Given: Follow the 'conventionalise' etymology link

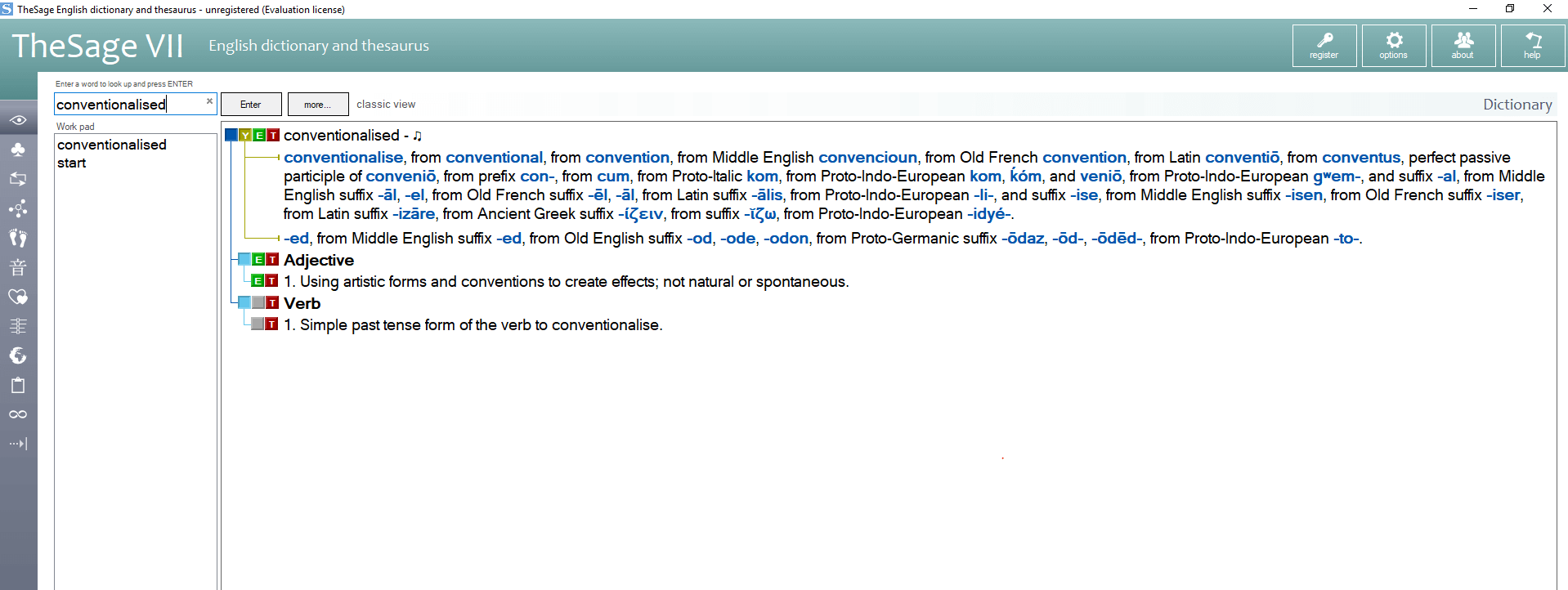Looking at the screenshot, I should pyautogui.click(x=343, y=158).
